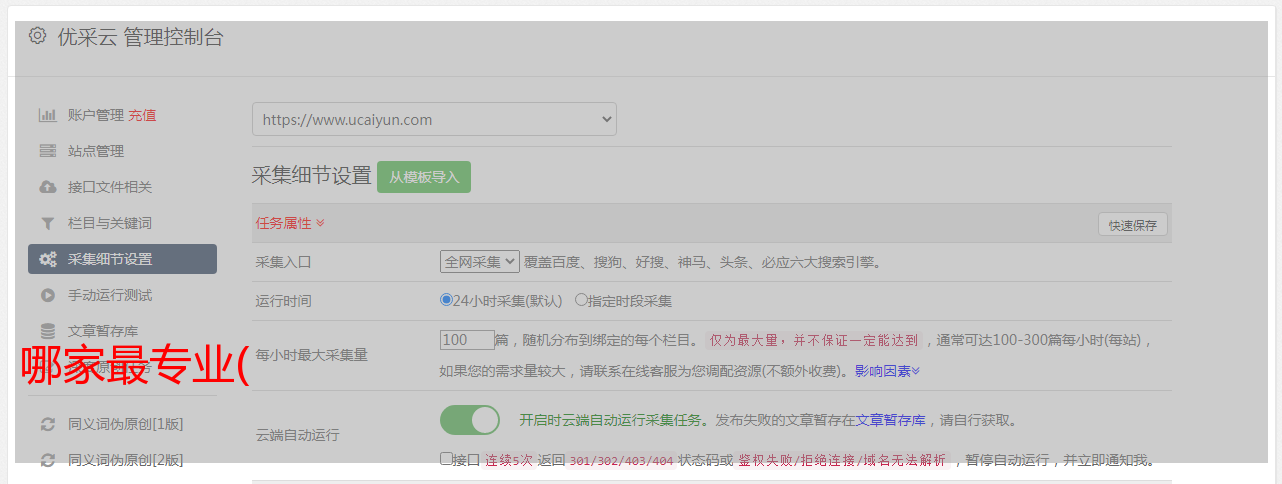Click the cloud upload icon for 接口文件相关
This screenshot has width=1282, height=484.
point(47,187)
